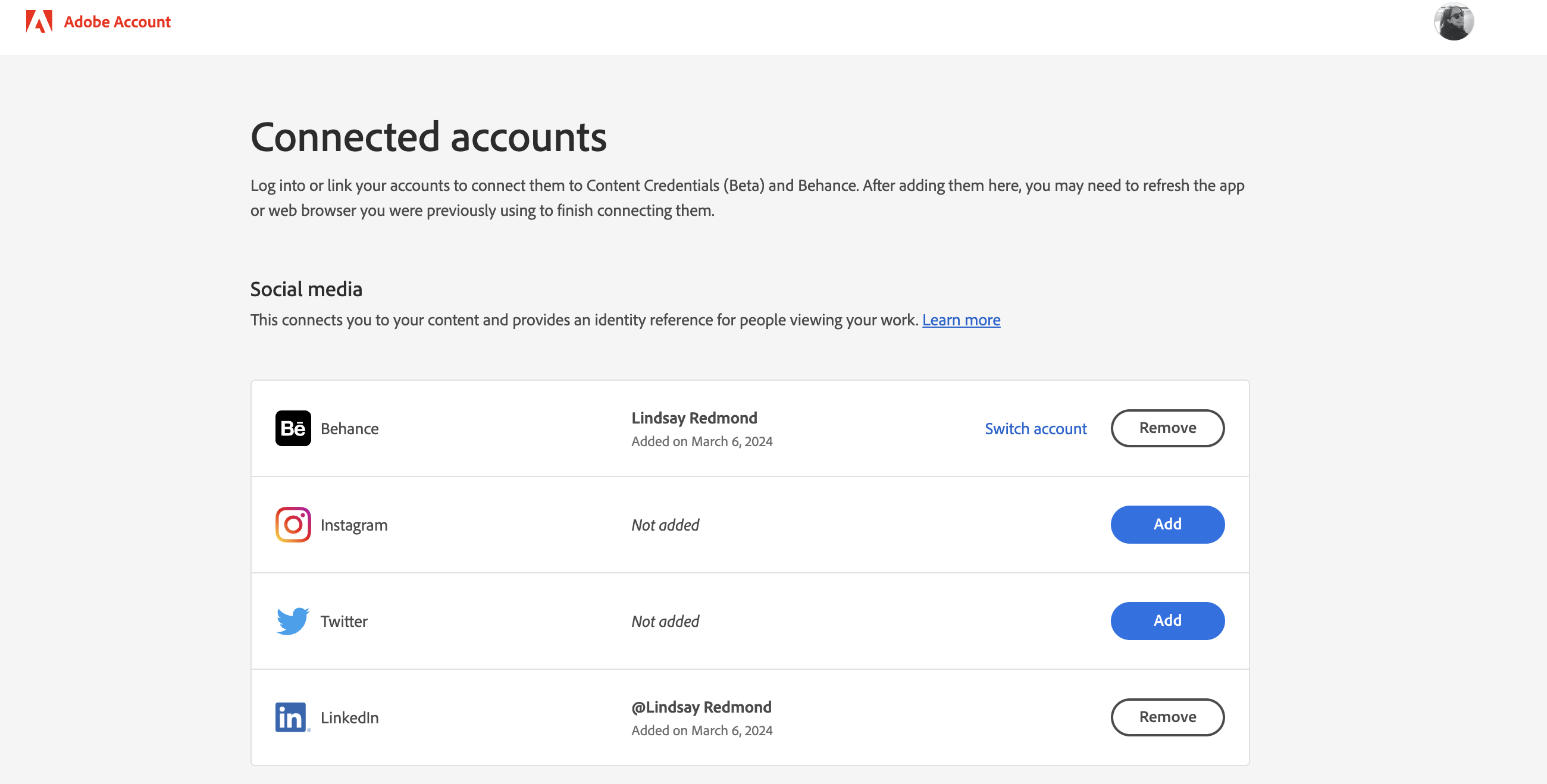Open the user profile avatar menu
1547x784 pixels.
click(1454, 21)
